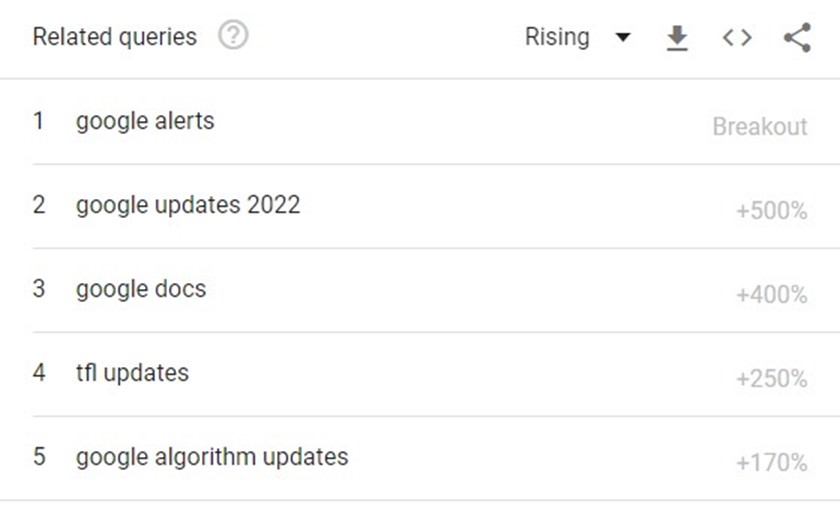
Task: Share the related queries widget
Action: tap(798, 38)
